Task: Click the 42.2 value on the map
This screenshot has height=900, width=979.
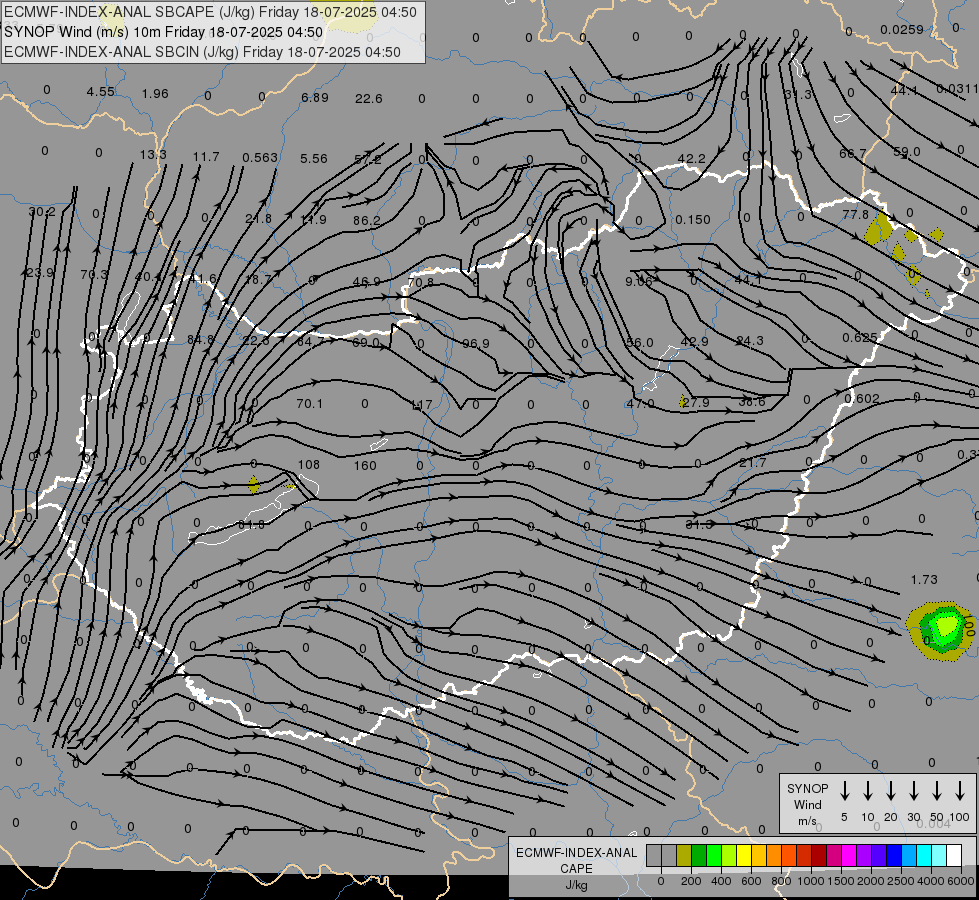Action: tap(691, 159)
